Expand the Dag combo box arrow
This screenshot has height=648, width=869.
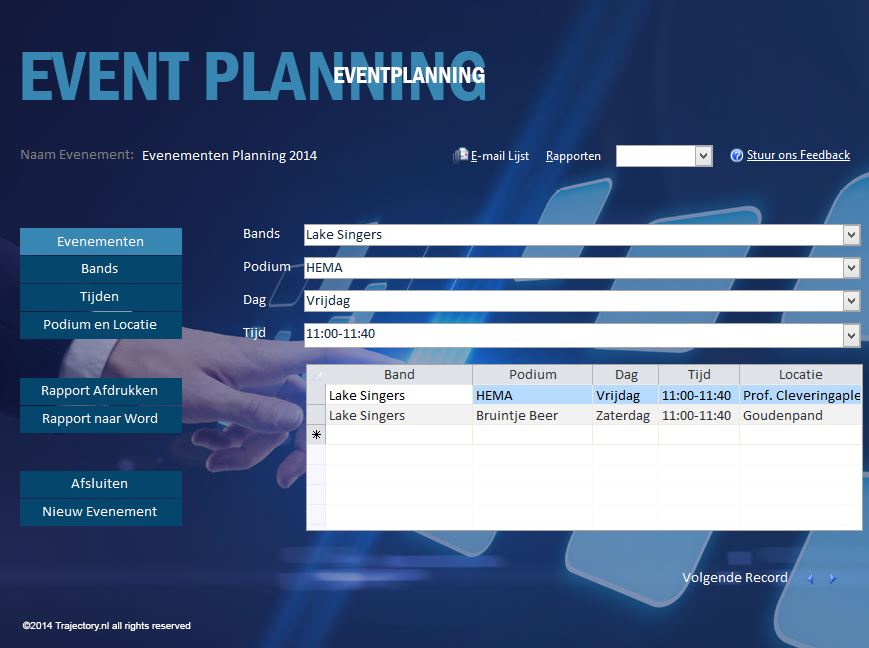tap(851, 302)
